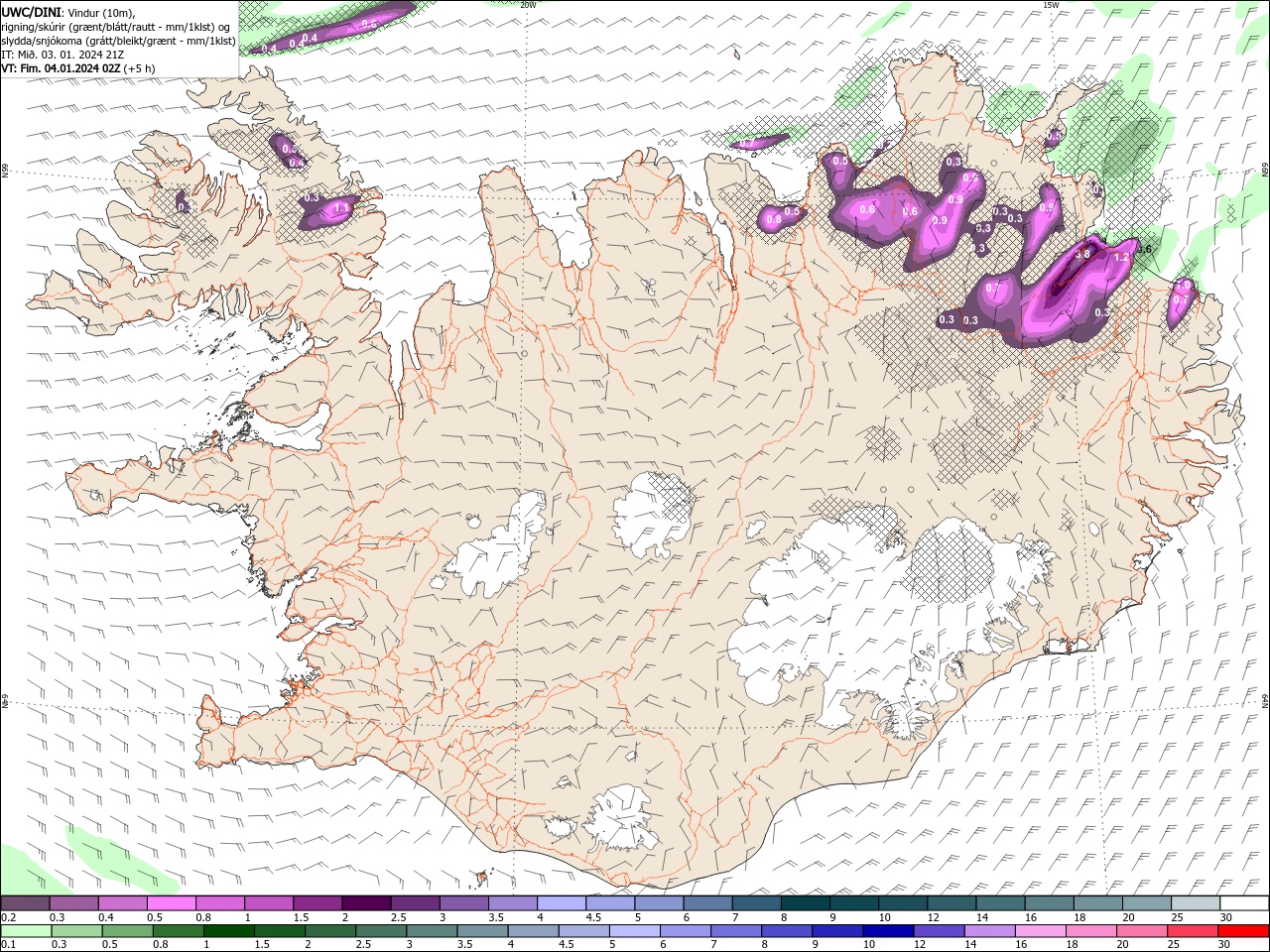This screenshot has width=1270, height=952.
Task: Select the bright pink 0.5 swatch in top legend
Action: click(x=171, y=903)
